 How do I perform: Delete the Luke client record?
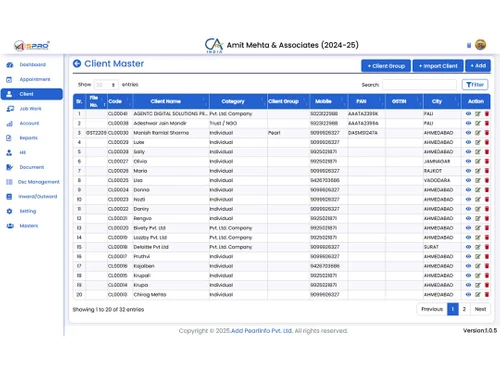click(x=487, y=142)
